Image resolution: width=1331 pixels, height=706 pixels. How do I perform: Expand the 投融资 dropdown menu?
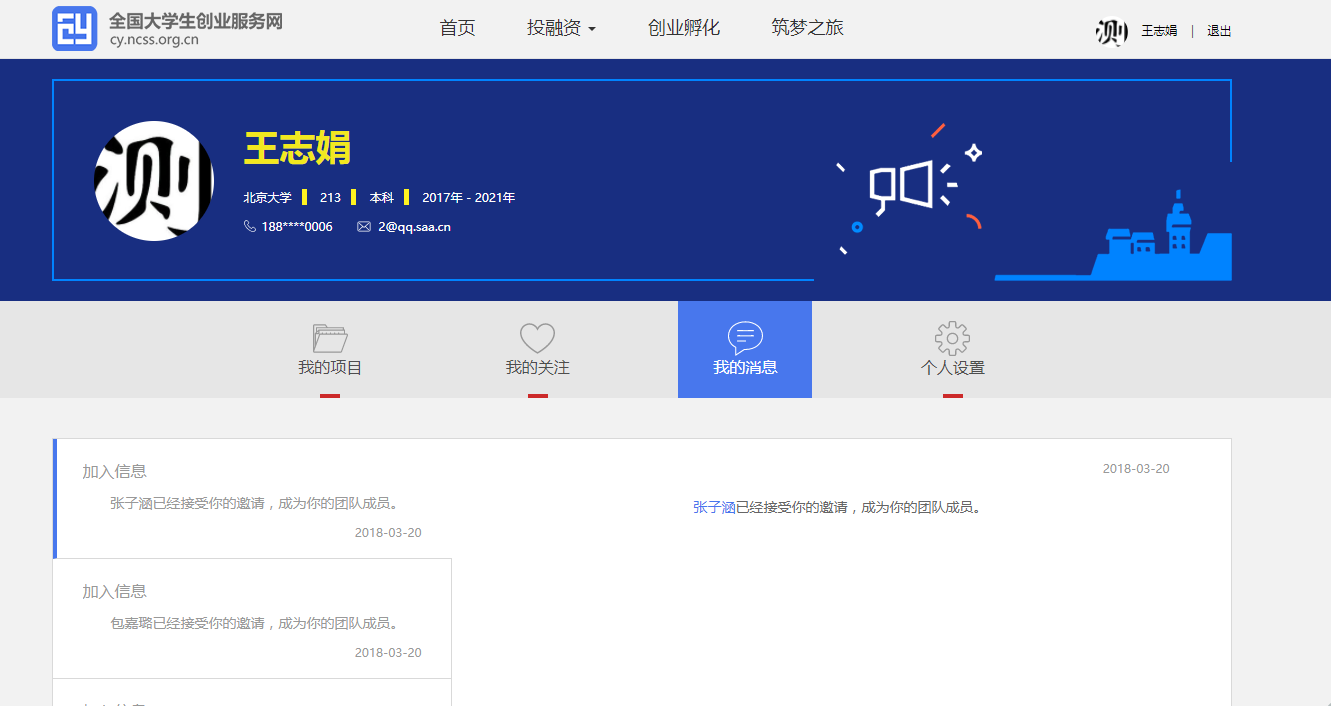[561, 28]
